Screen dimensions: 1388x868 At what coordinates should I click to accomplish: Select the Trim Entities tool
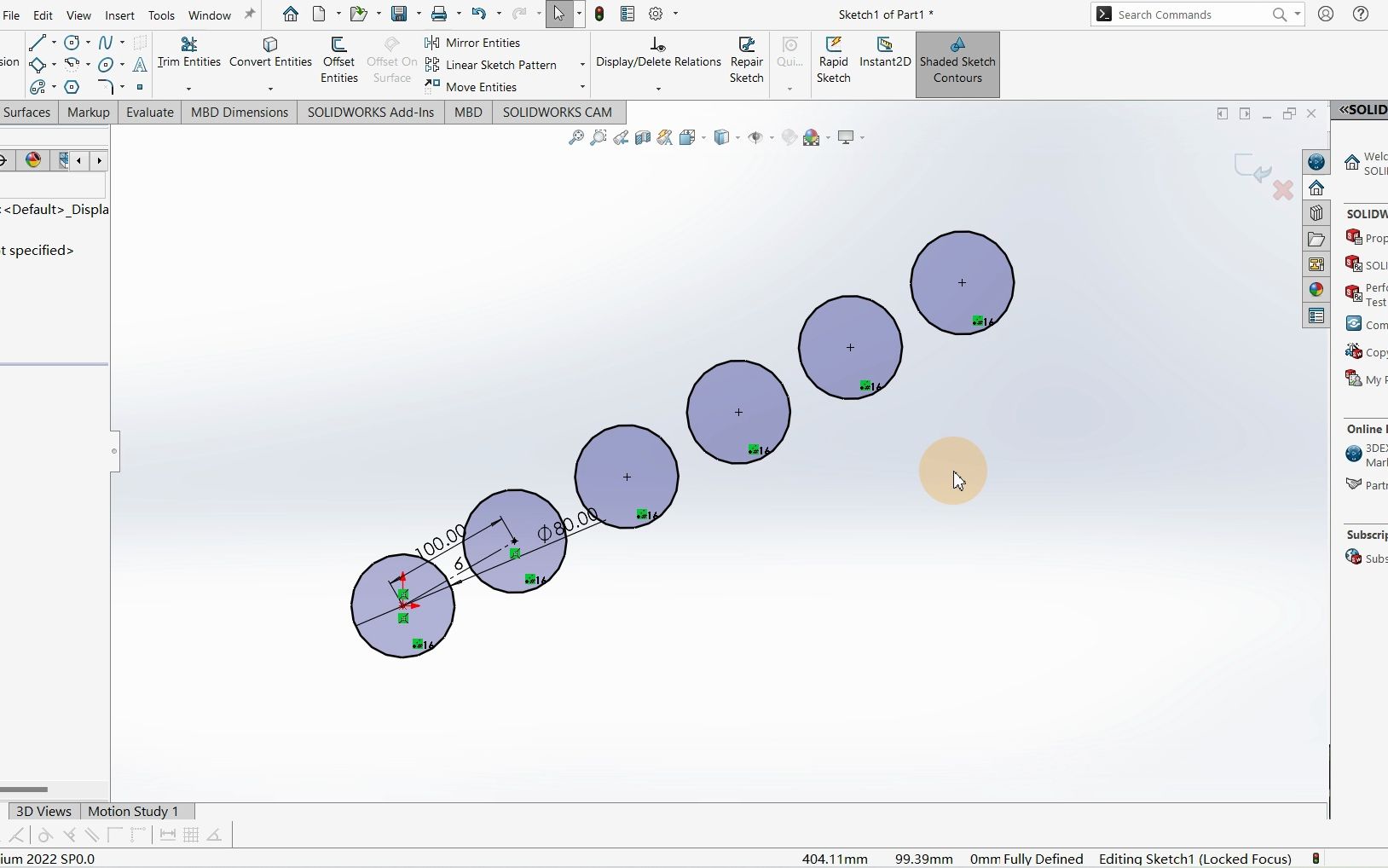(188, 53)
